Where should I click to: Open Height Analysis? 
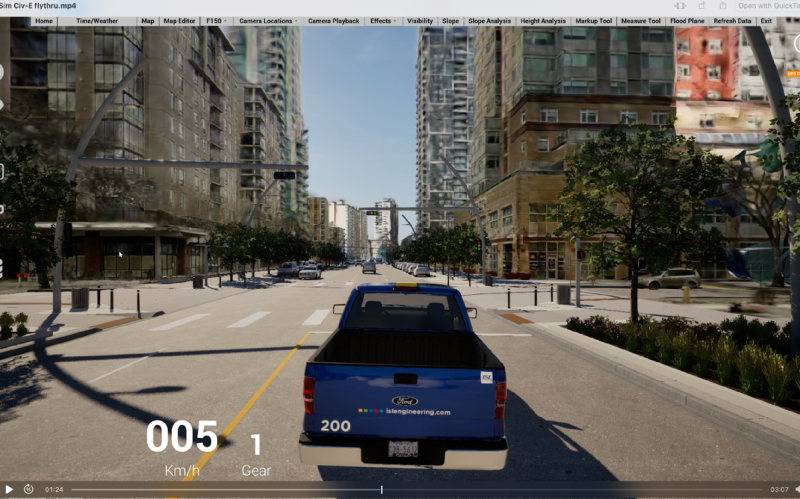point(543,21)
